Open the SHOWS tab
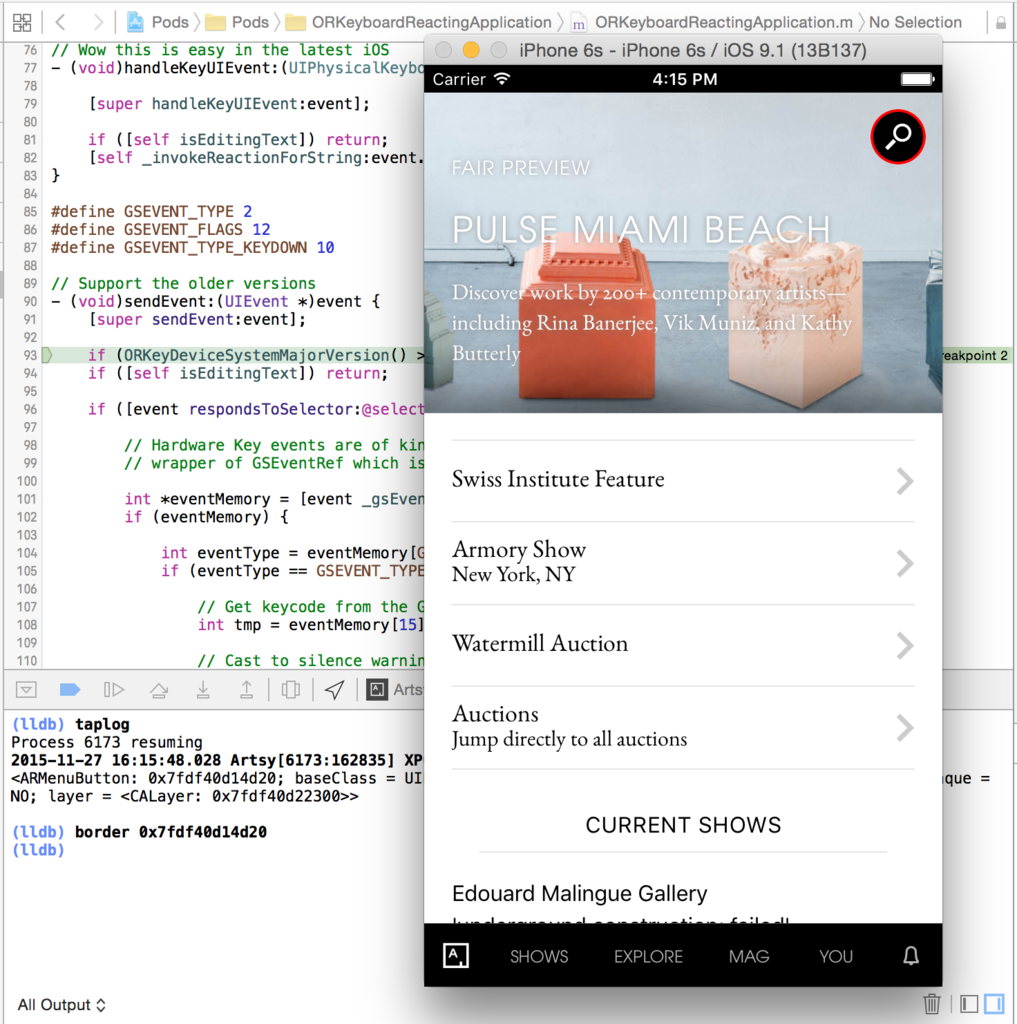 [539, 957]
